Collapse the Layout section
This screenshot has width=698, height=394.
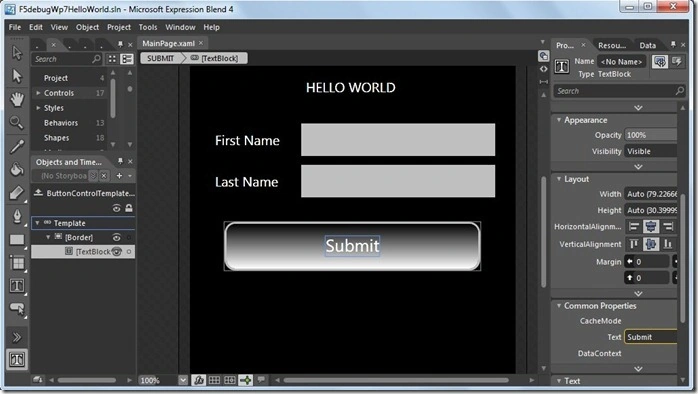(559, 179)
